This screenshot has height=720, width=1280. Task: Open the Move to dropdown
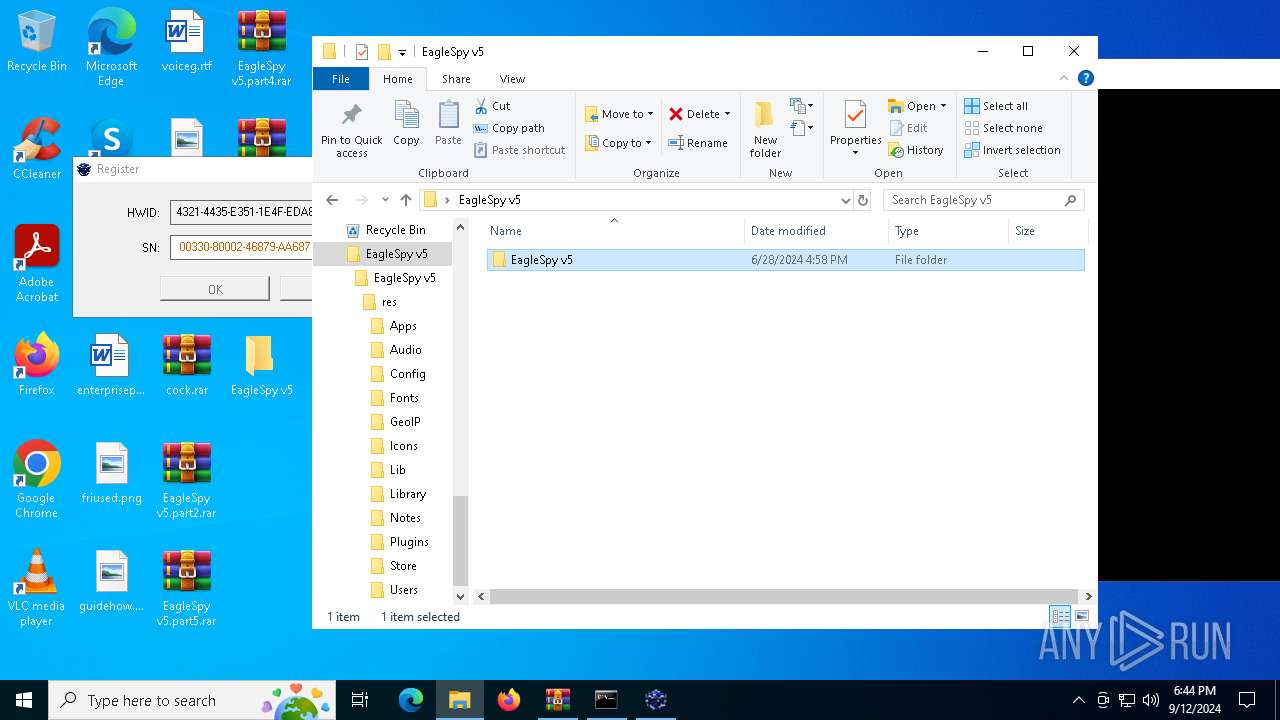[619, 114]
